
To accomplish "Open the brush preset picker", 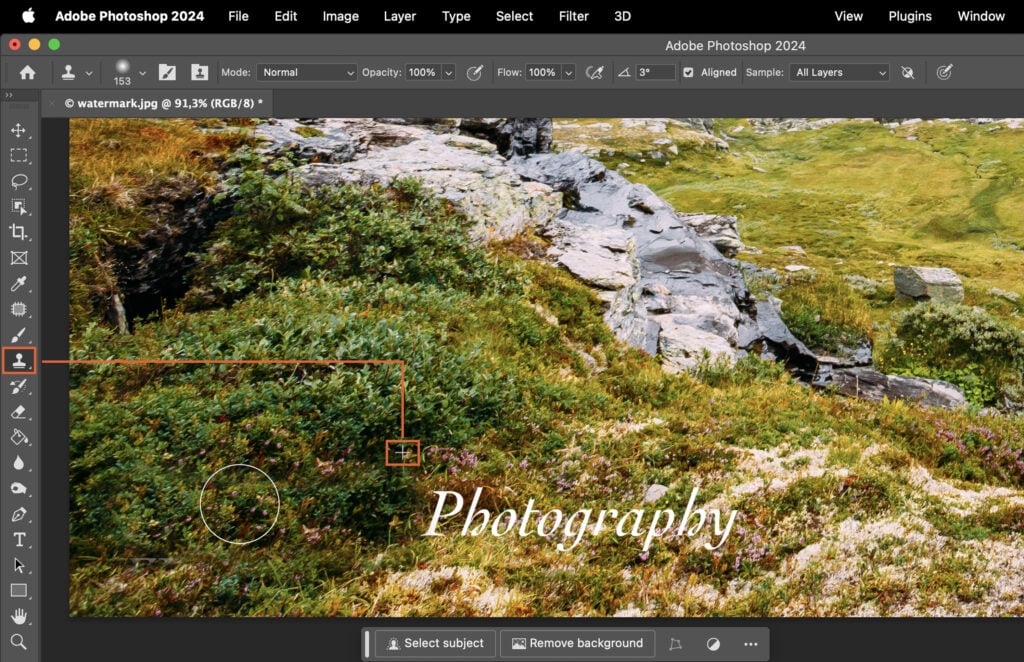I will click(123, 72).
